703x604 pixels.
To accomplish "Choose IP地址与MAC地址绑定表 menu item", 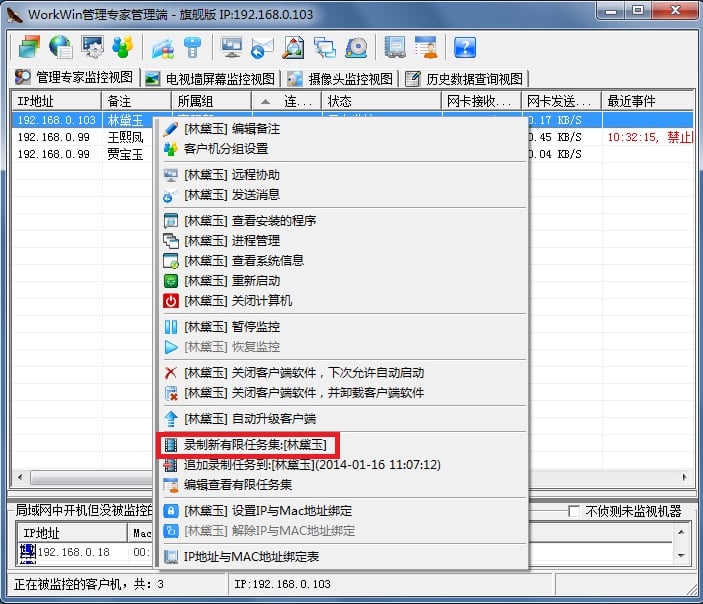I will click(341, 557).
